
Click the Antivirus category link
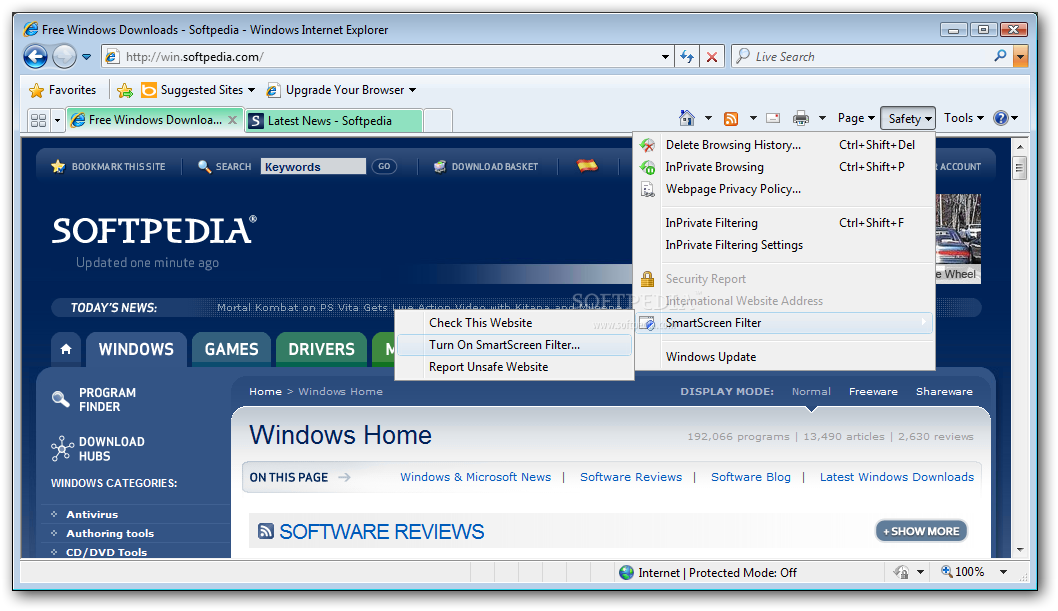92,515
